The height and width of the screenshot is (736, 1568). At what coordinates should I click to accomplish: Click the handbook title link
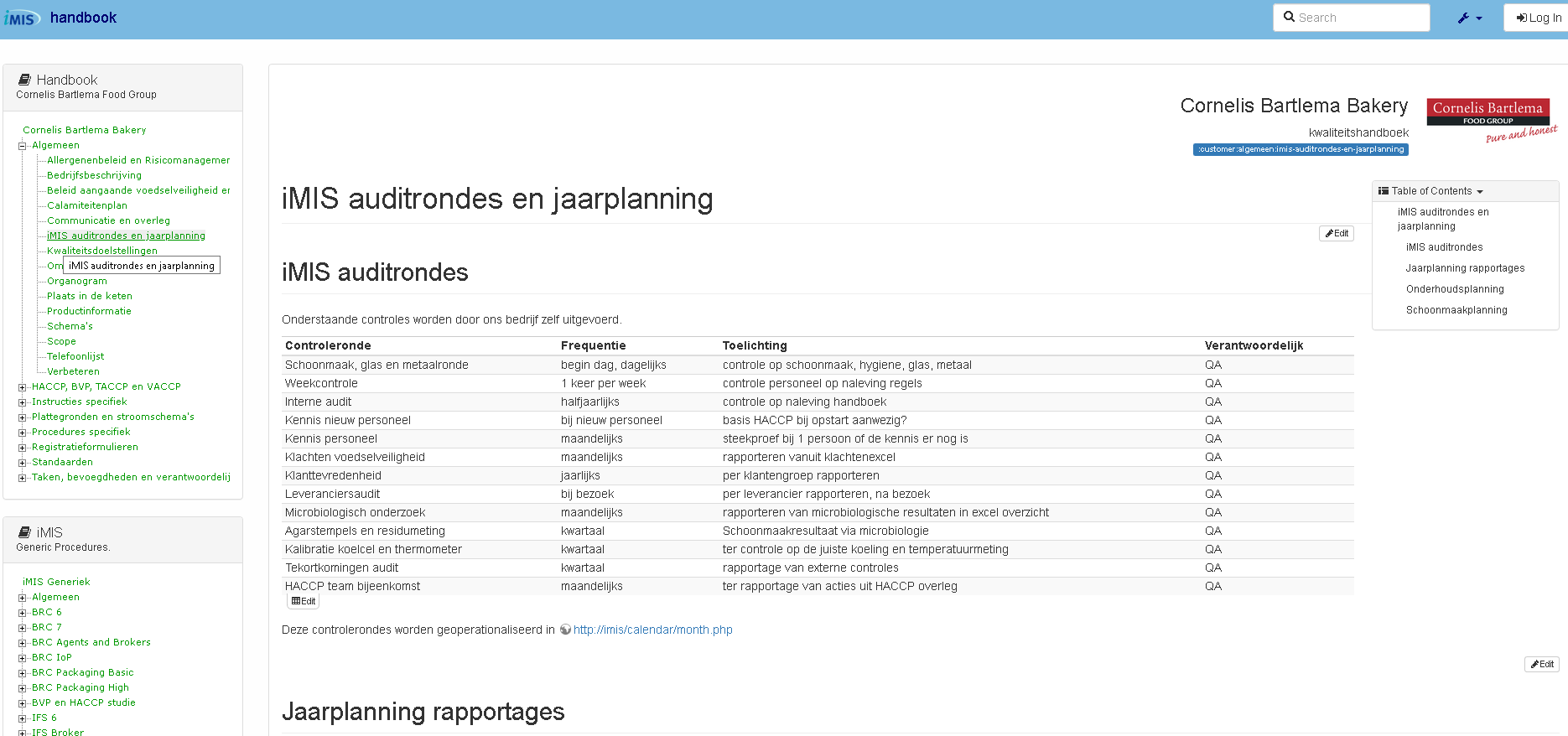coord(83,18)
